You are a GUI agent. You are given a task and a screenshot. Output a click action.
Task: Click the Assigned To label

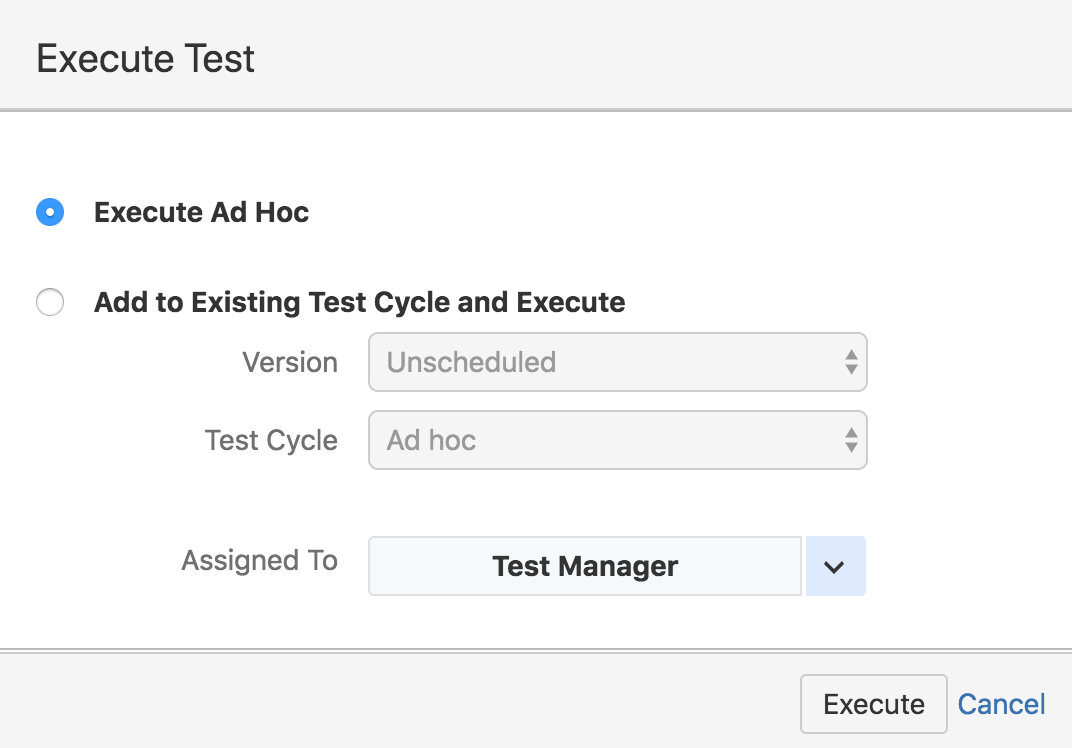259,561
